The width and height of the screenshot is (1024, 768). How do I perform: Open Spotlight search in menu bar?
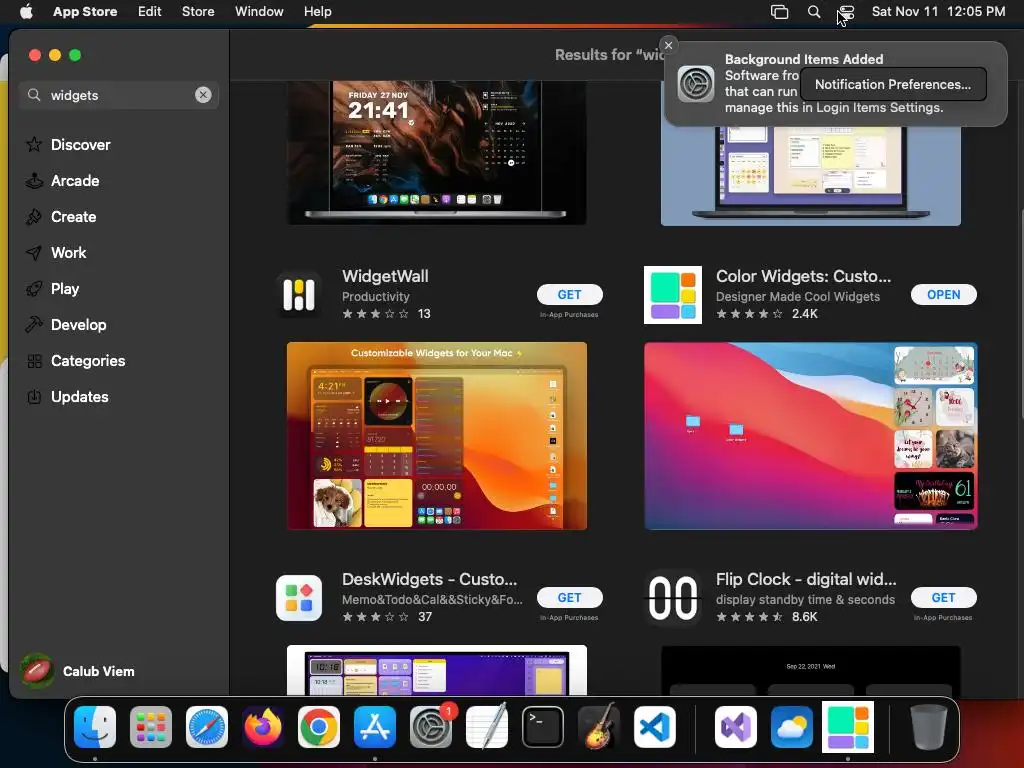[x=814, y=11]
